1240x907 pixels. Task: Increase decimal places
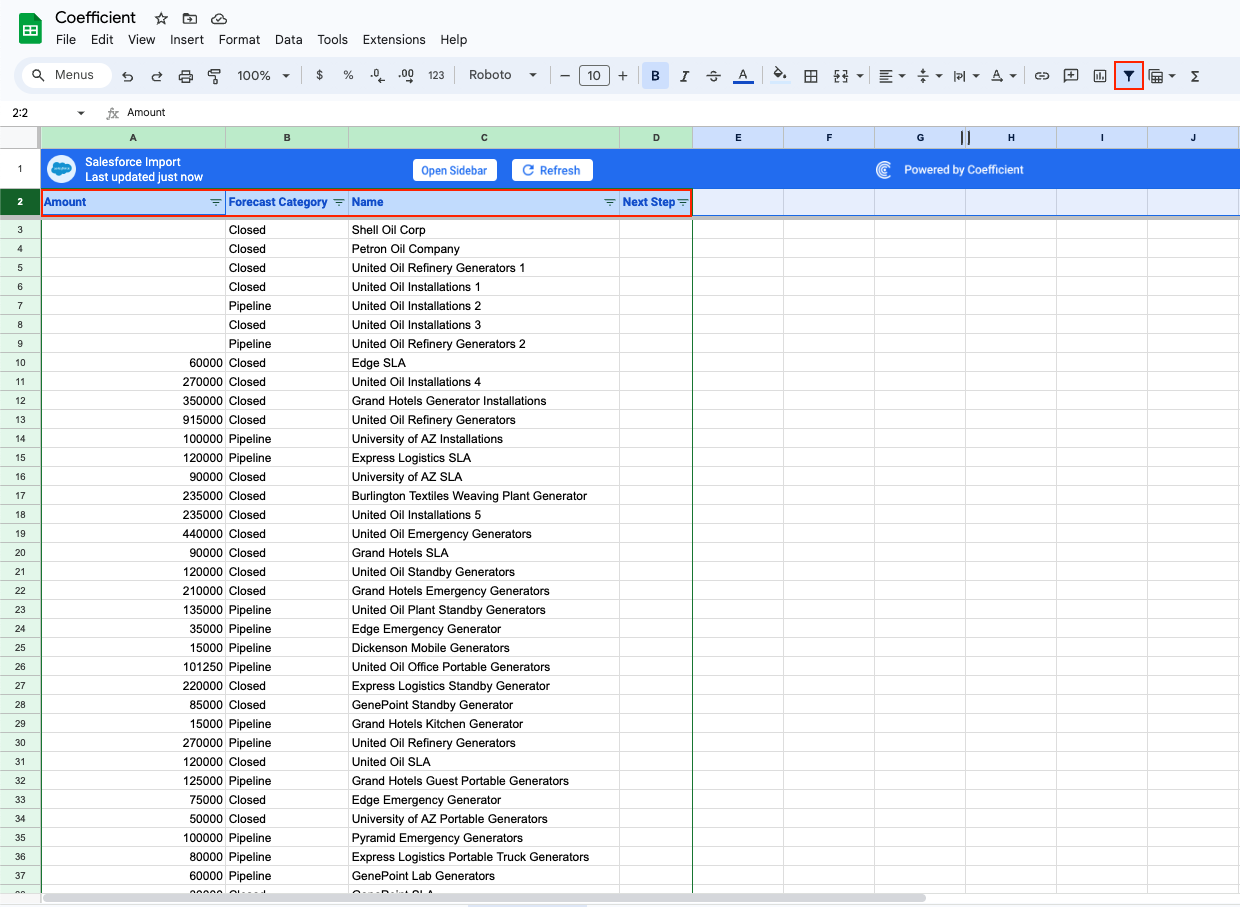coord(406,75)
